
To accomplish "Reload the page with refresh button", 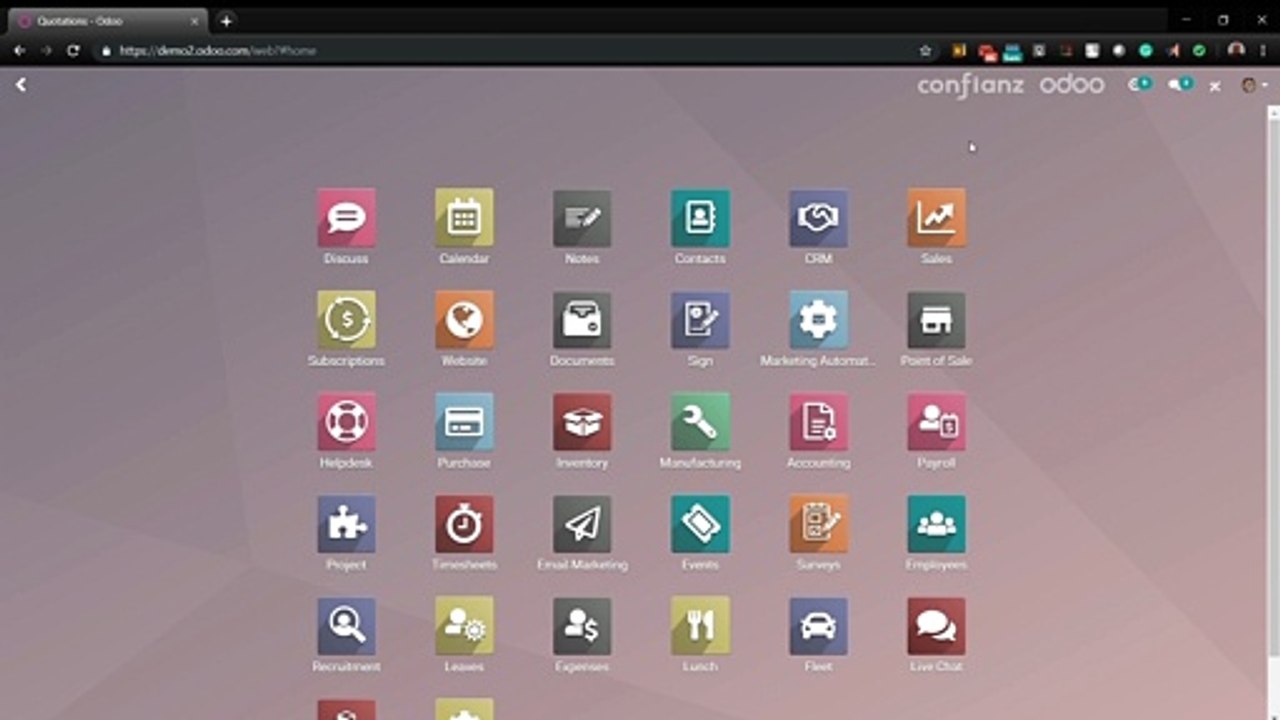I will coord(73,50).
